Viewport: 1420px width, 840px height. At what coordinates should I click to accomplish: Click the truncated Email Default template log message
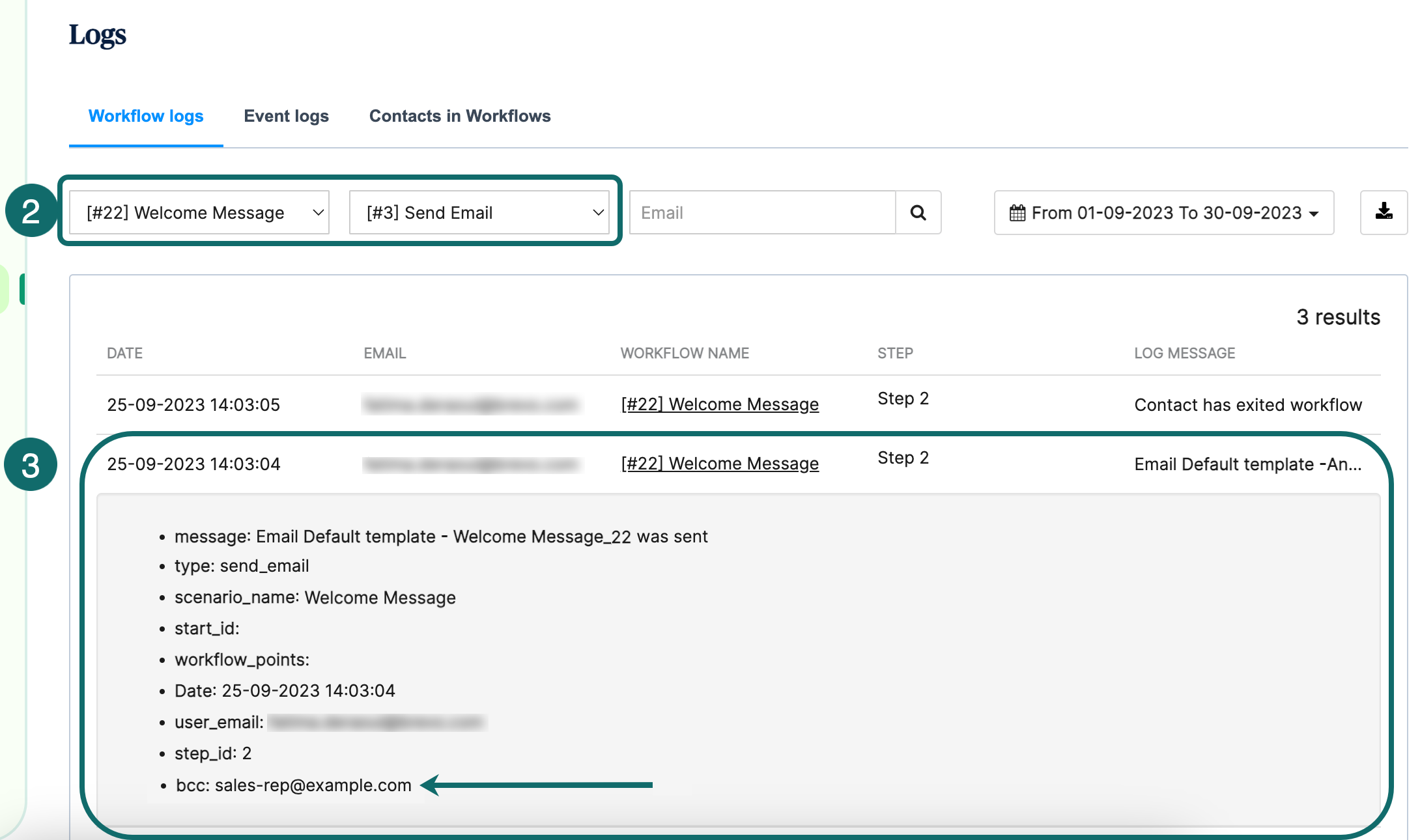pyautogui.click(x=1247, y=464)
